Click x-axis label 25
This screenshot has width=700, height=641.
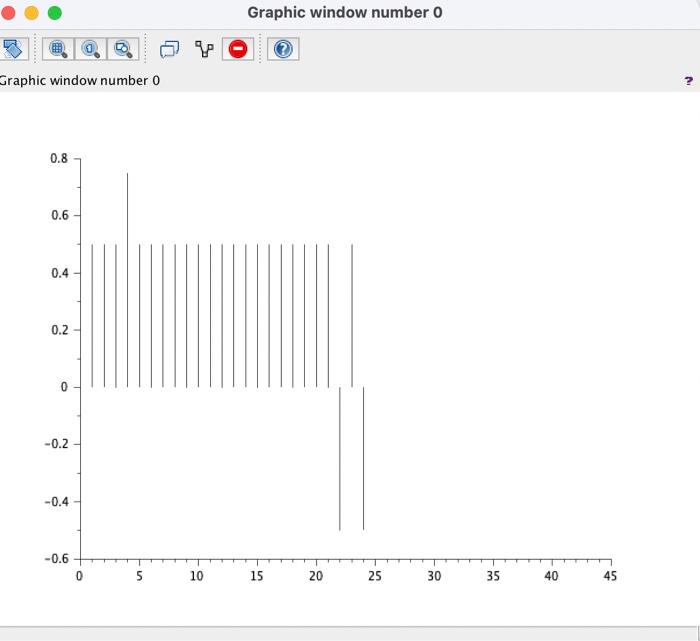tap(375, 576)
